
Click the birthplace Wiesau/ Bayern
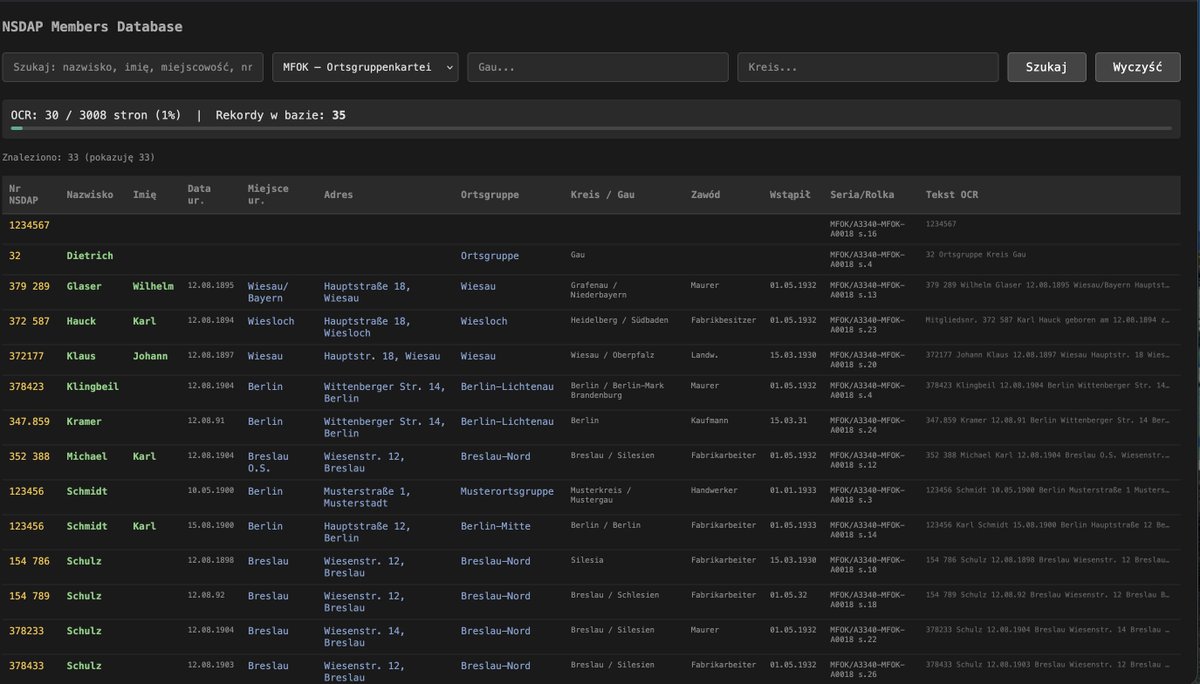coord(269,292)
